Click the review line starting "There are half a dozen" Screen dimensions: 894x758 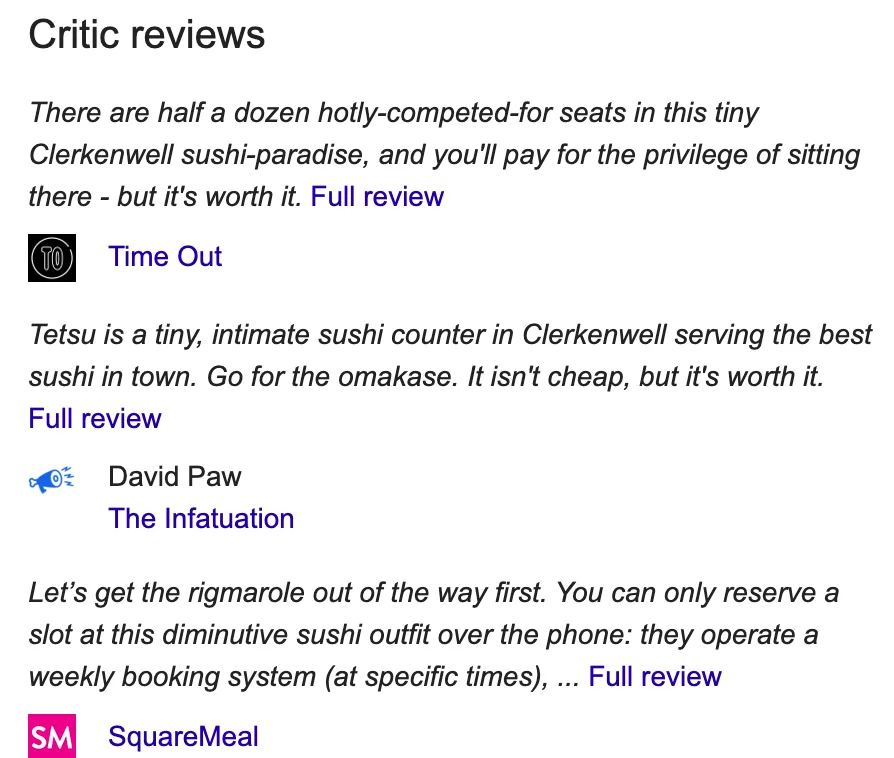point(394,112)
